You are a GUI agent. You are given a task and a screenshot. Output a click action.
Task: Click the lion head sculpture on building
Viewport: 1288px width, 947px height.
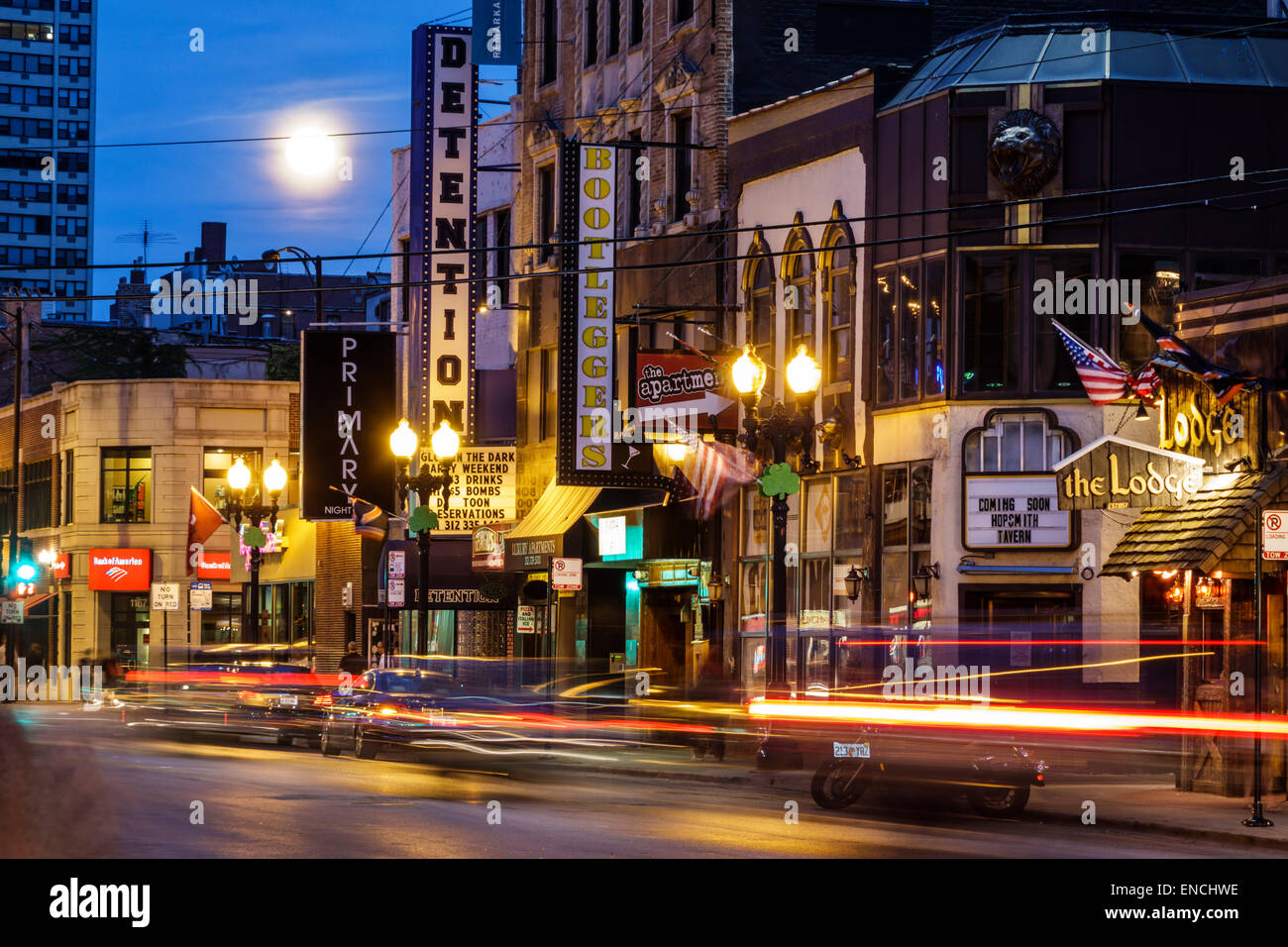1024,152
